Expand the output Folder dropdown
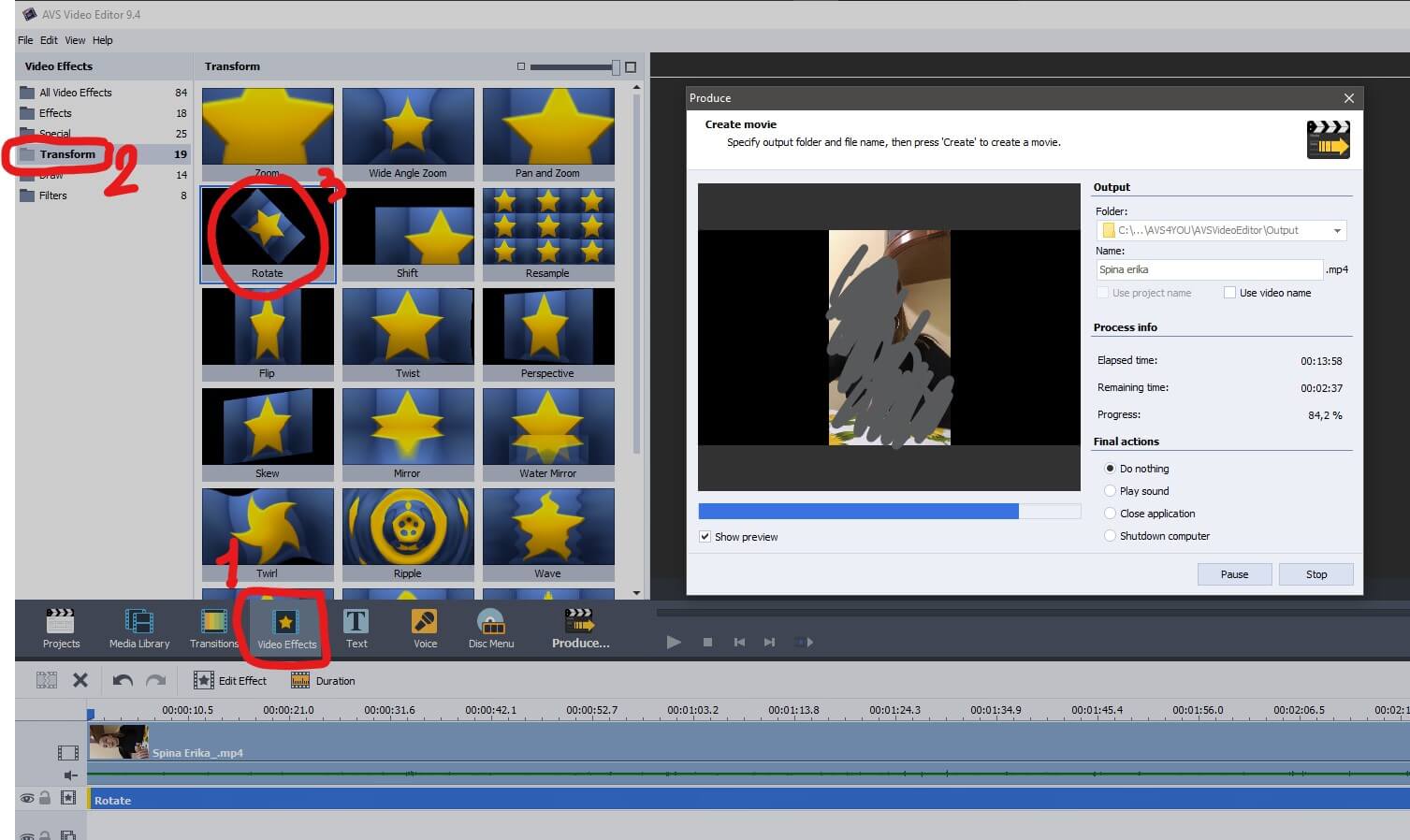The height and width of the screenshot is (840, 1410). tap(1337, 230)
